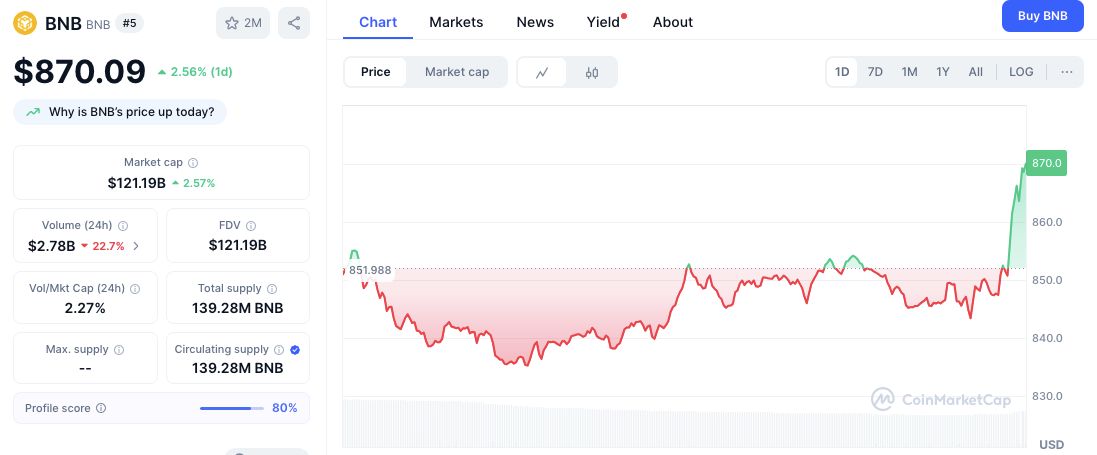Open the chart more options menu
The height and width of the screenshot is (455, 1097).
pos(1067,72)
